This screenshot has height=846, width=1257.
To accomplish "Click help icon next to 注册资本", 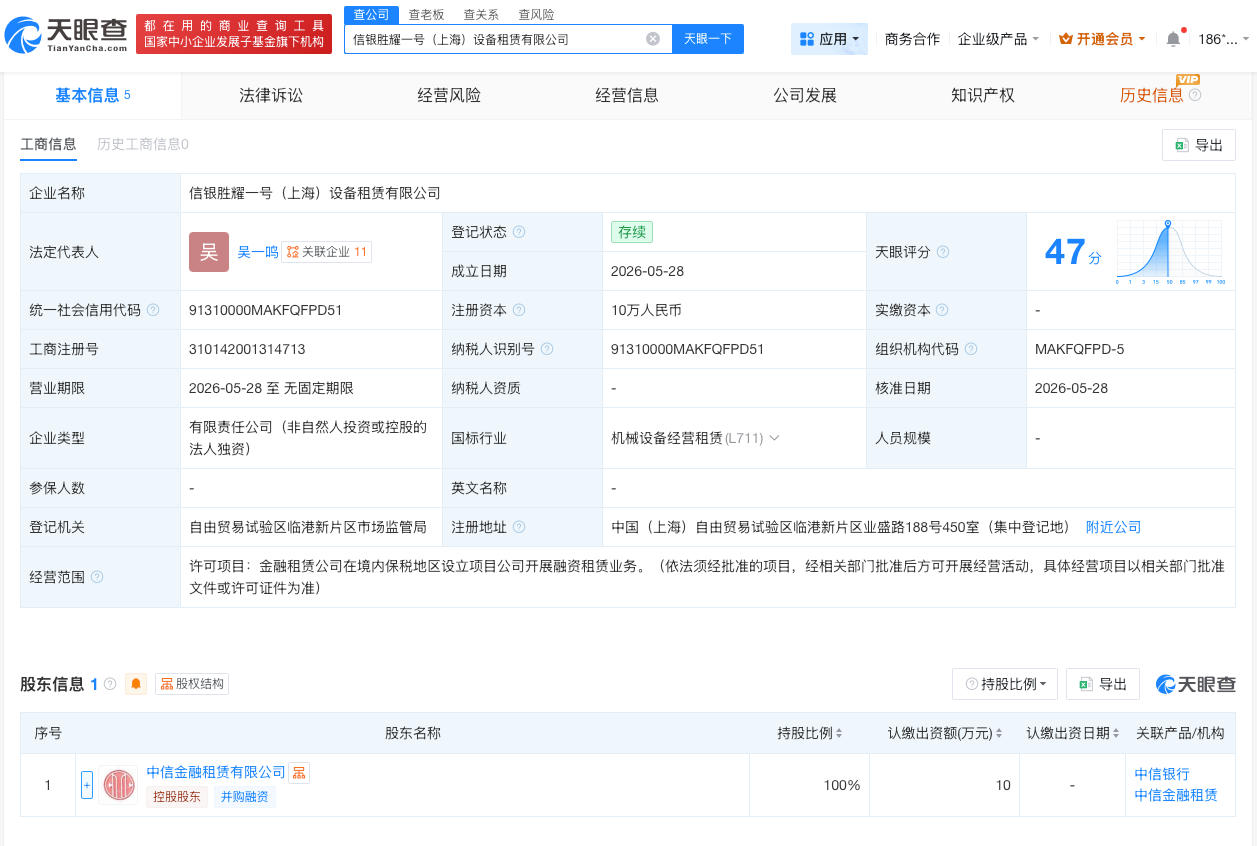I will click(519, 310).
